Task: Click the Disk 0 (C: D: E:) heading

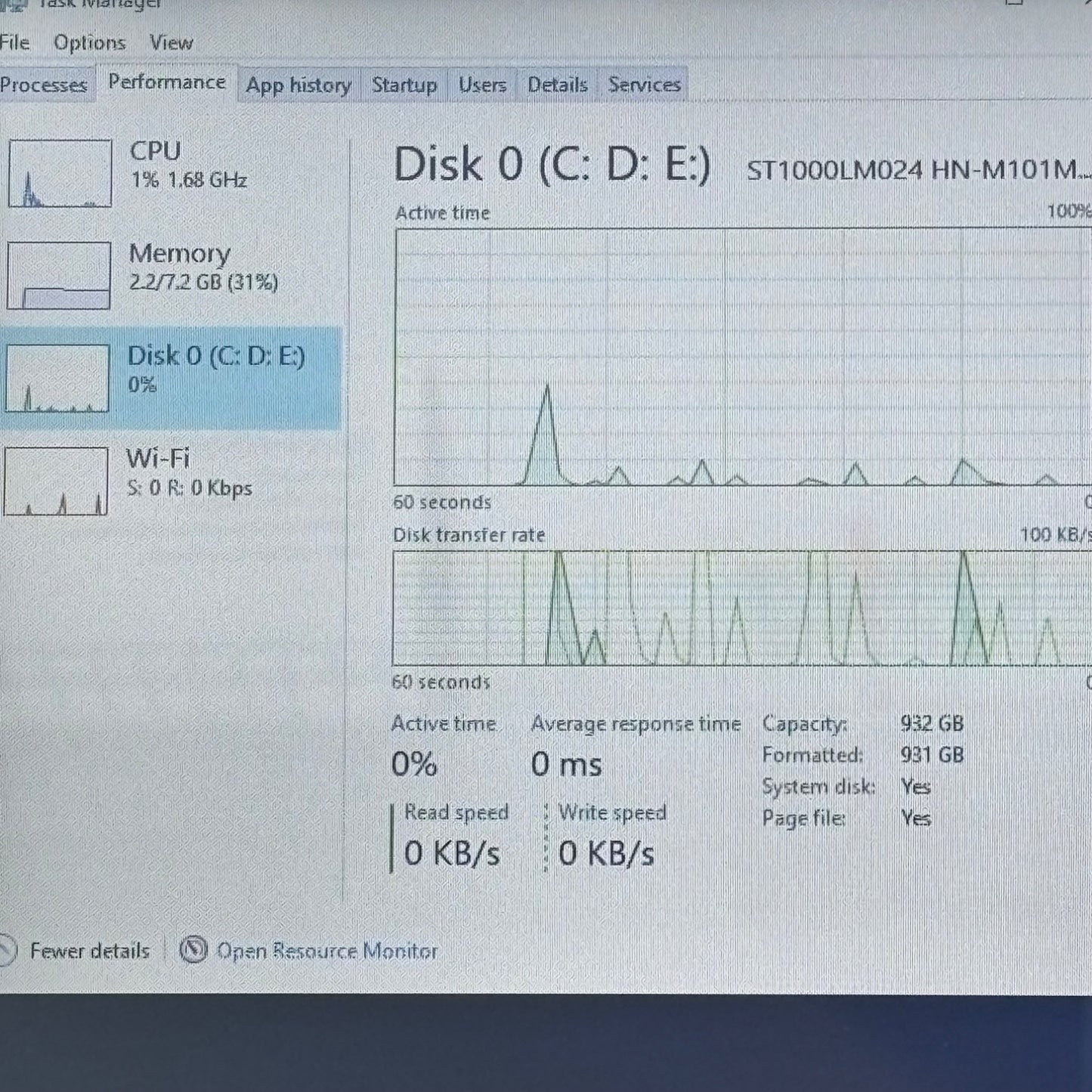Action: click(x=552, y=165)
